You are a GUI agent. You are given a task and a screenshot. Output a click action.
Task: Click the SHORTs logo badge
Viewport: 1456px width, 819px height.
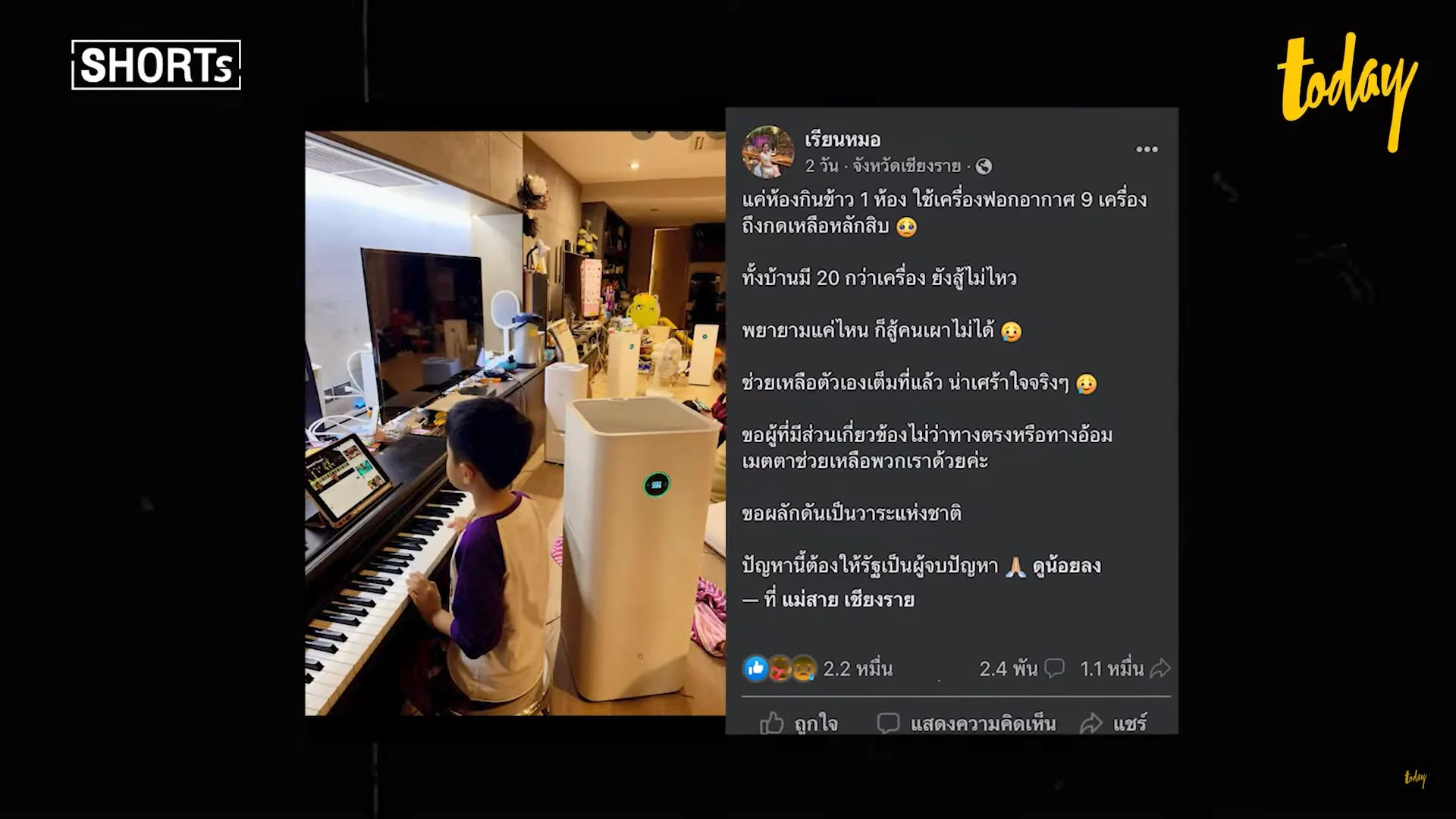tap(156, 64)
